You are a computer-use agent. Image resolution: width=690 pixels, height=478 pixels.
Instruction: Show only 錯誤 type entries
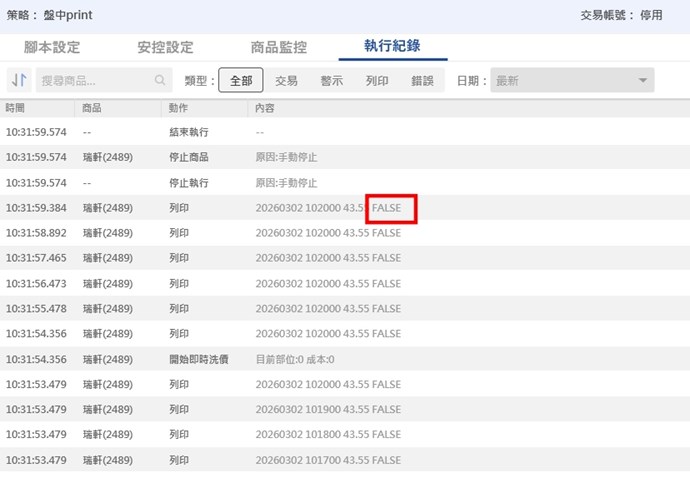(422, 81)
